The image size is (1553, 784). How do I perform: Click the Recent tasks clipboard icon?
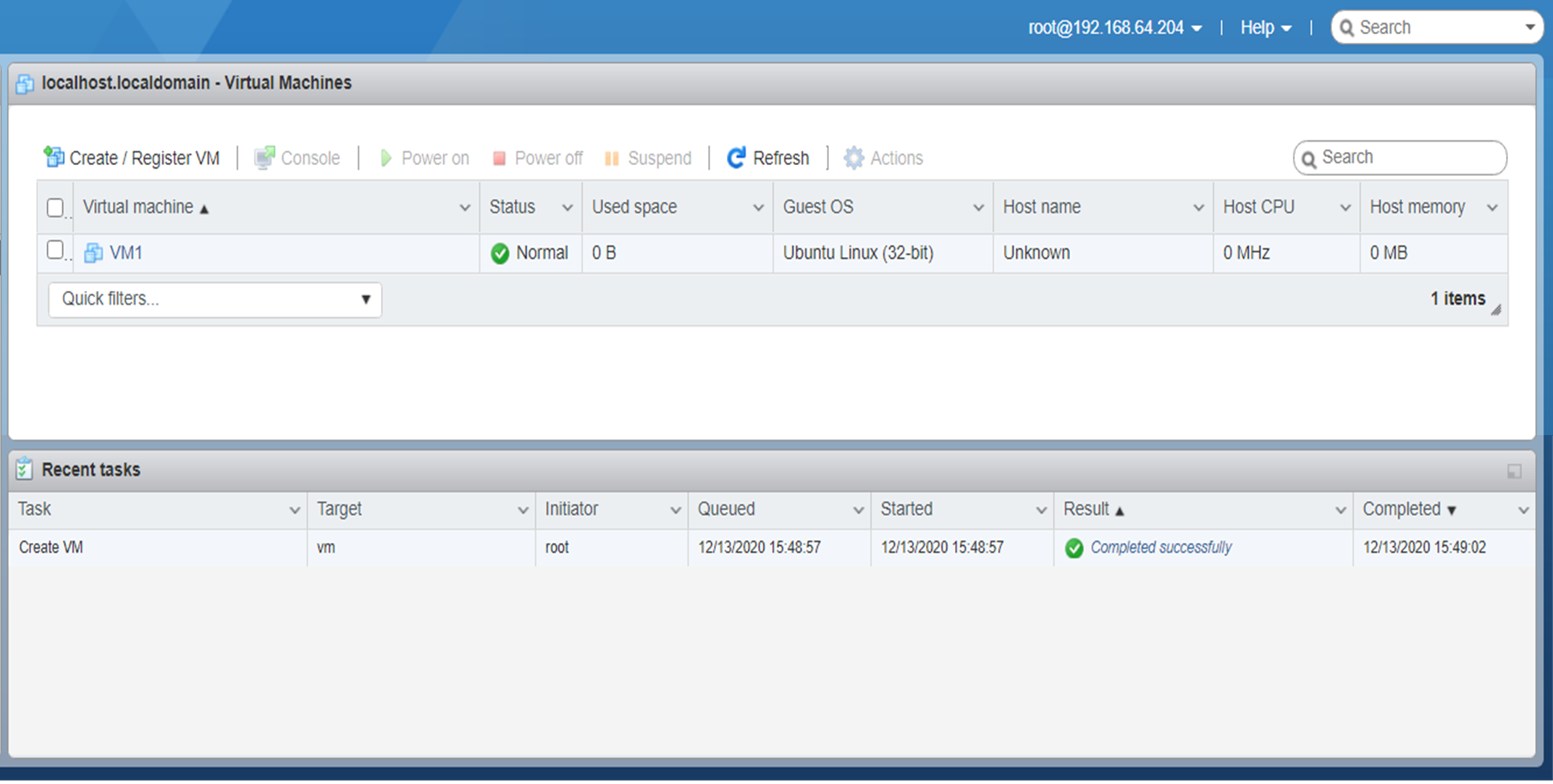coord(24,469)
